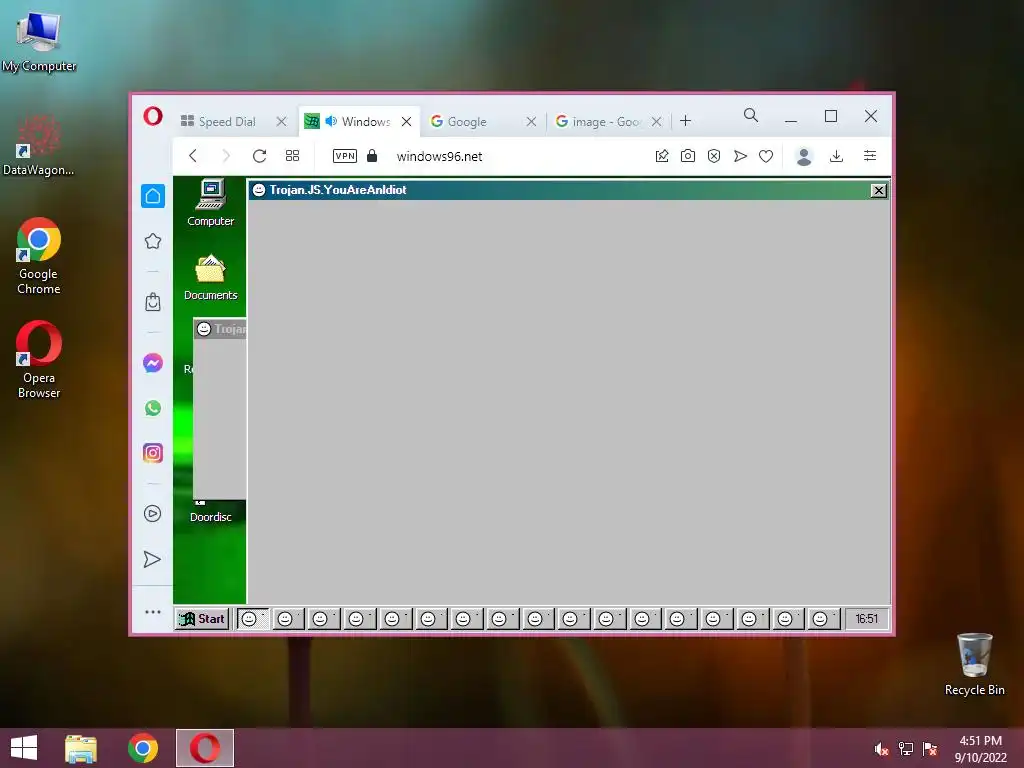Switch to the Speed Dial tab

click(218, 121)
